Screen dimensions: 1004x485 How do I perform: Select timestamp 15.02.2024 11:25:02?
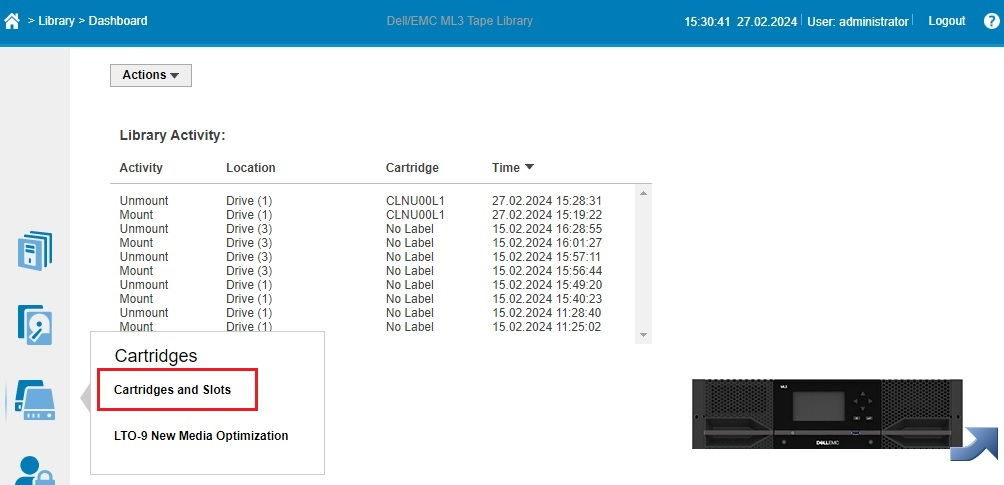tap(547, 327)
